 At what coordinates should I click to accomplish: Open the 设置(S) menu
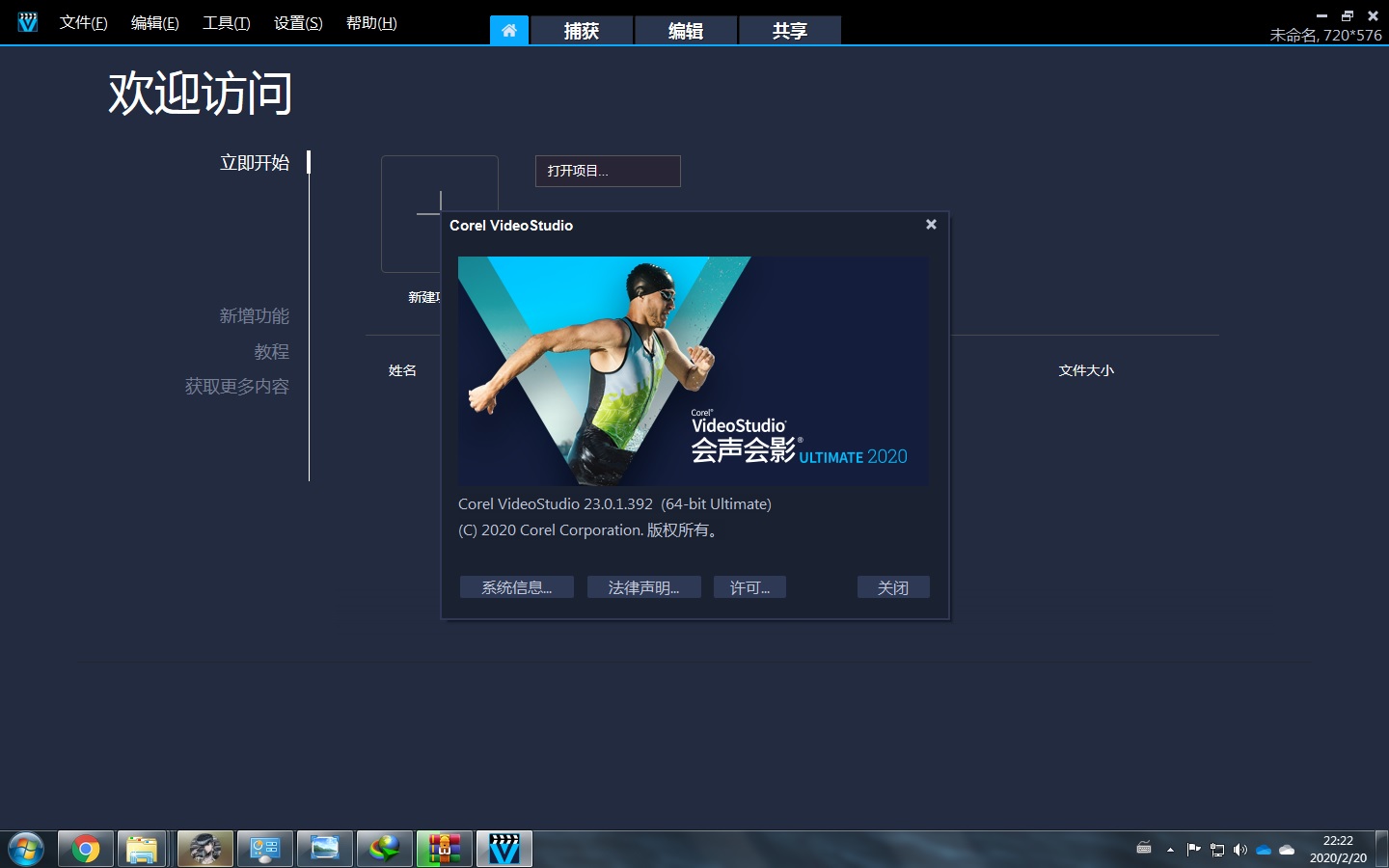[298, 22]
